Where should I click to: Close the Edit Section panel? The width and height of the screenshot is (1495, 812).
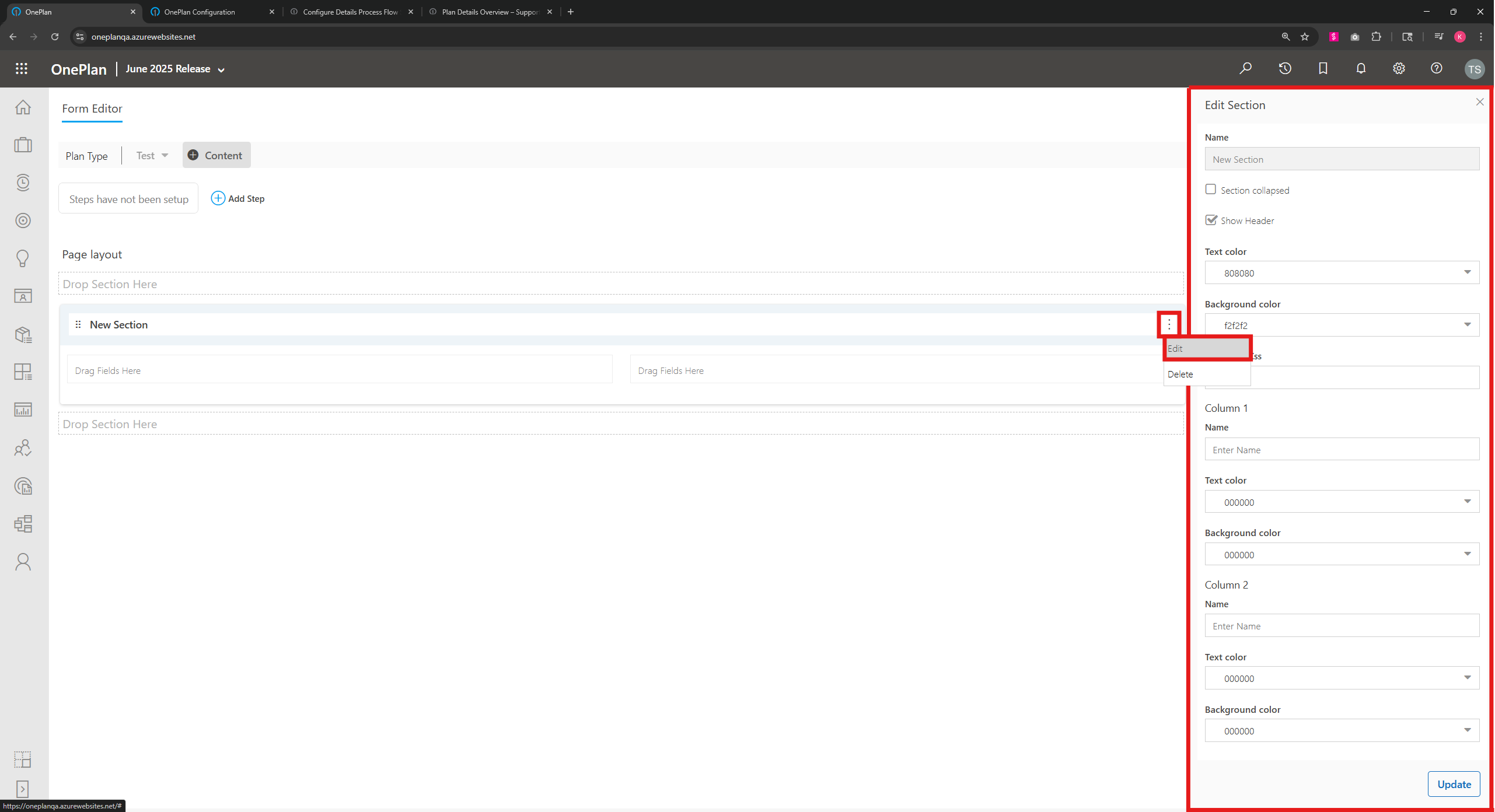1480,102
